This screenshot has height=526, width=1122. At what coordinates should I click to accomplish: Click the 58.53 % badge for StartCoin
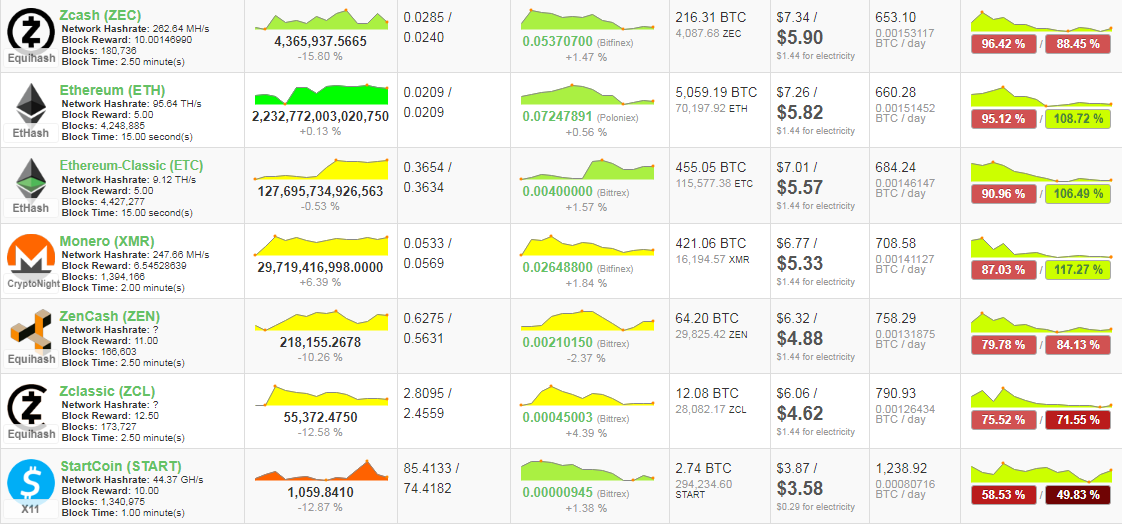(1004, 495)
